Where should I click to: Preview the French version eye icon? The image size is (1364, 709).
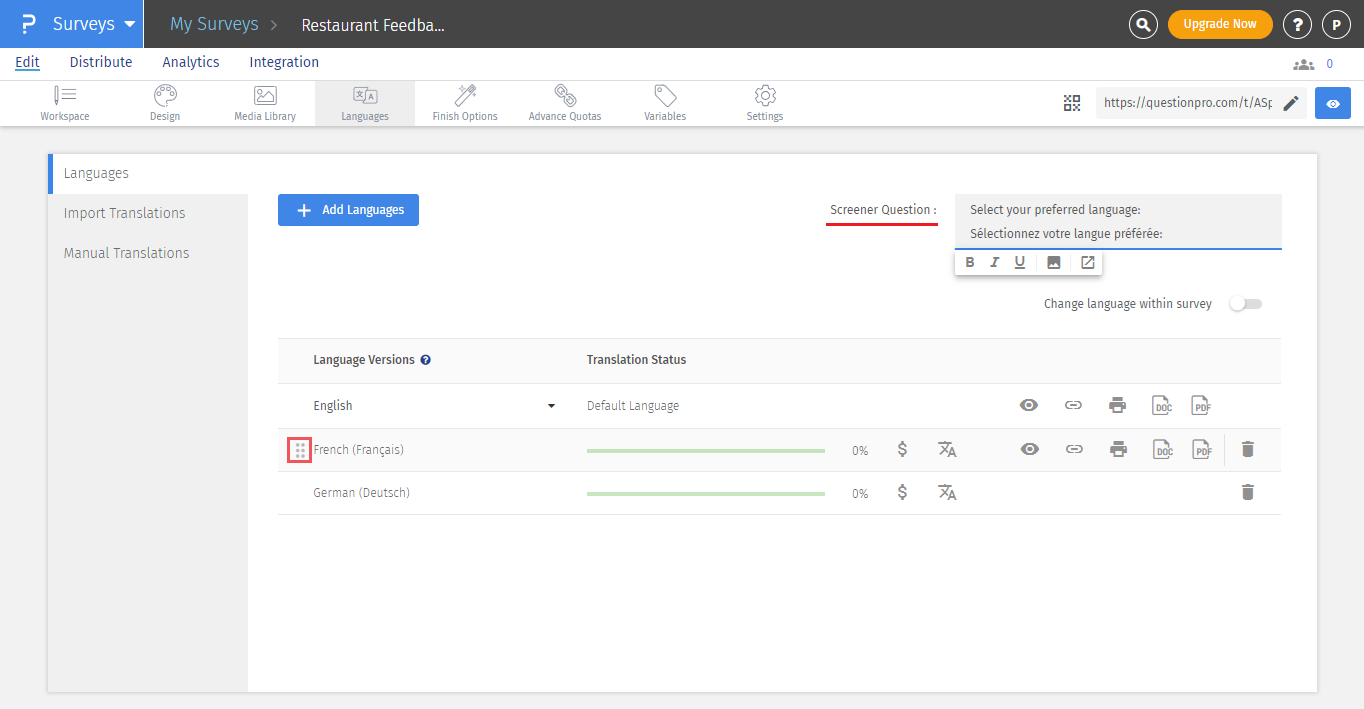click(x=1030, y=449)
